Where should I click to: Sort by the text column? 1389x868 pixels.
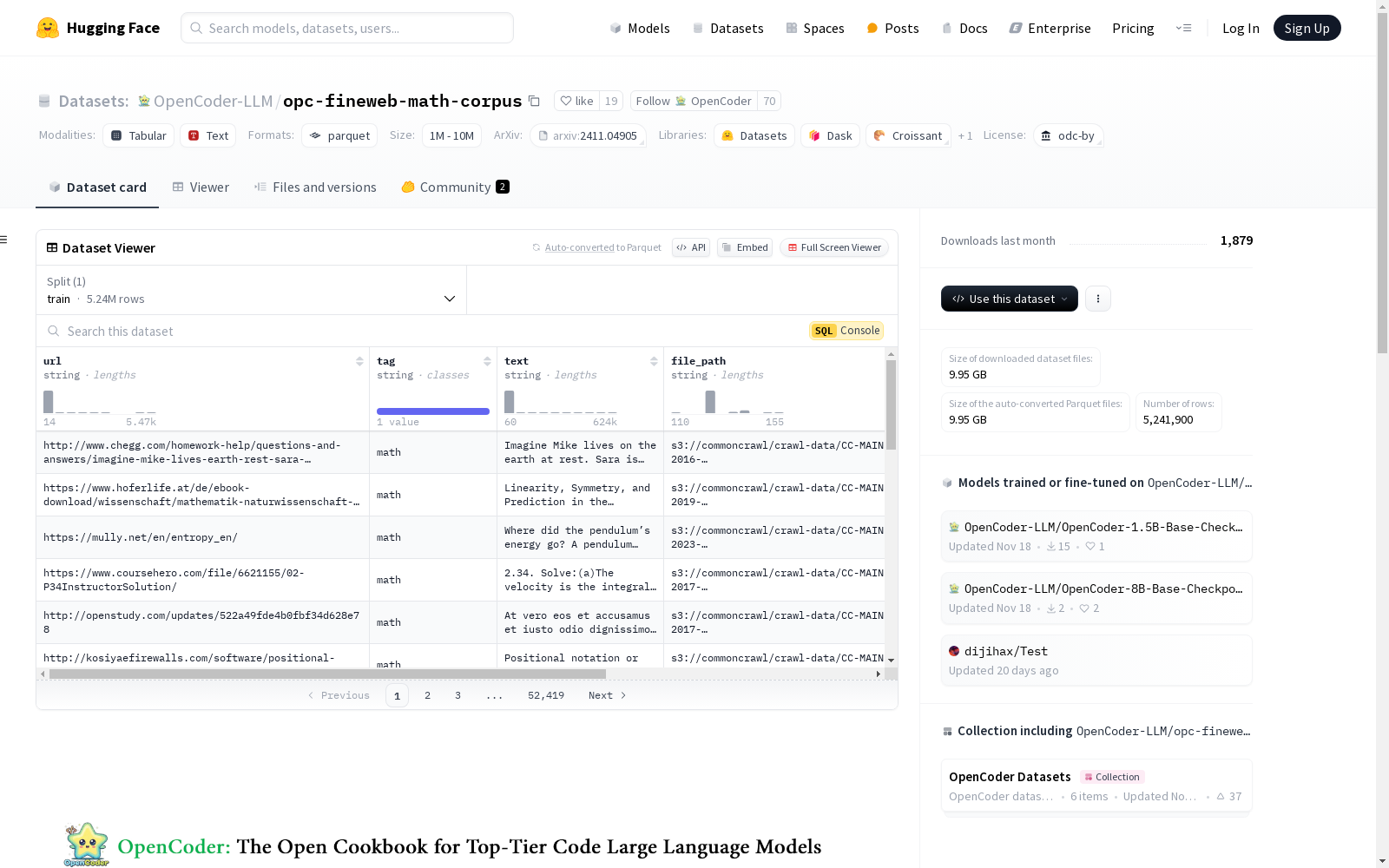(x=654, y=361)
